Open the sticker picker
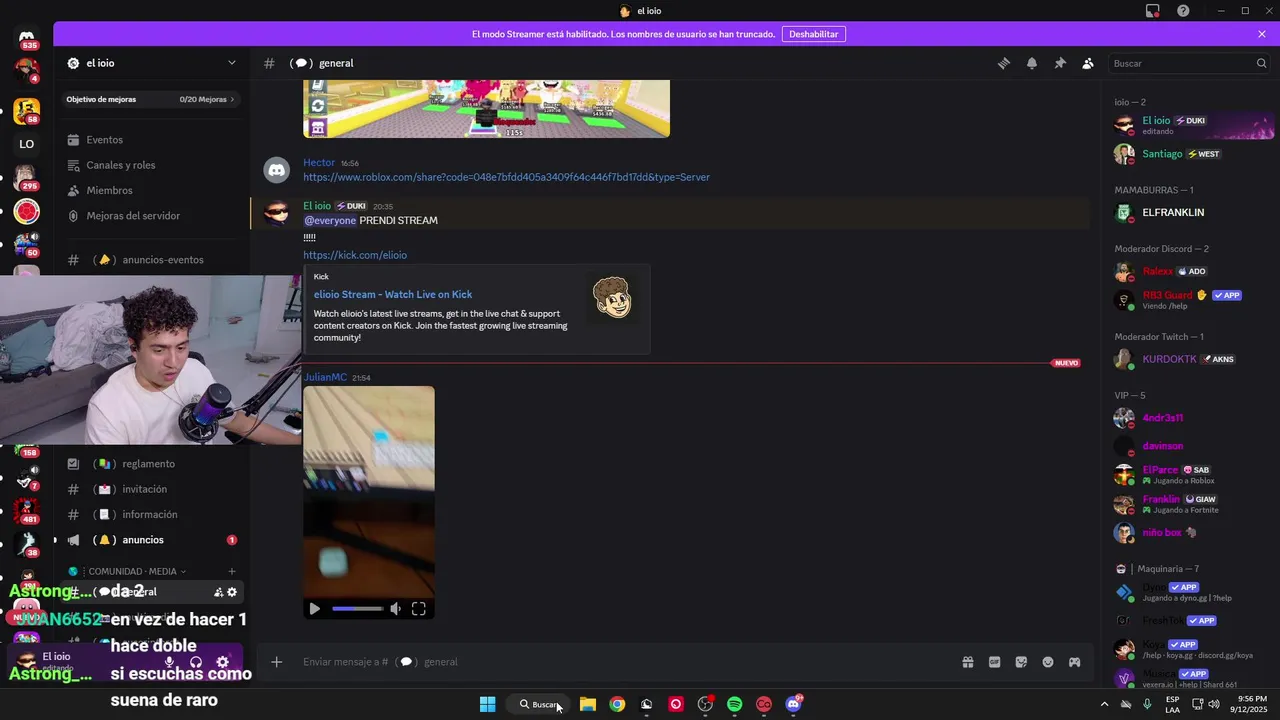The image size is (1280, 720). coord(1021,661)
